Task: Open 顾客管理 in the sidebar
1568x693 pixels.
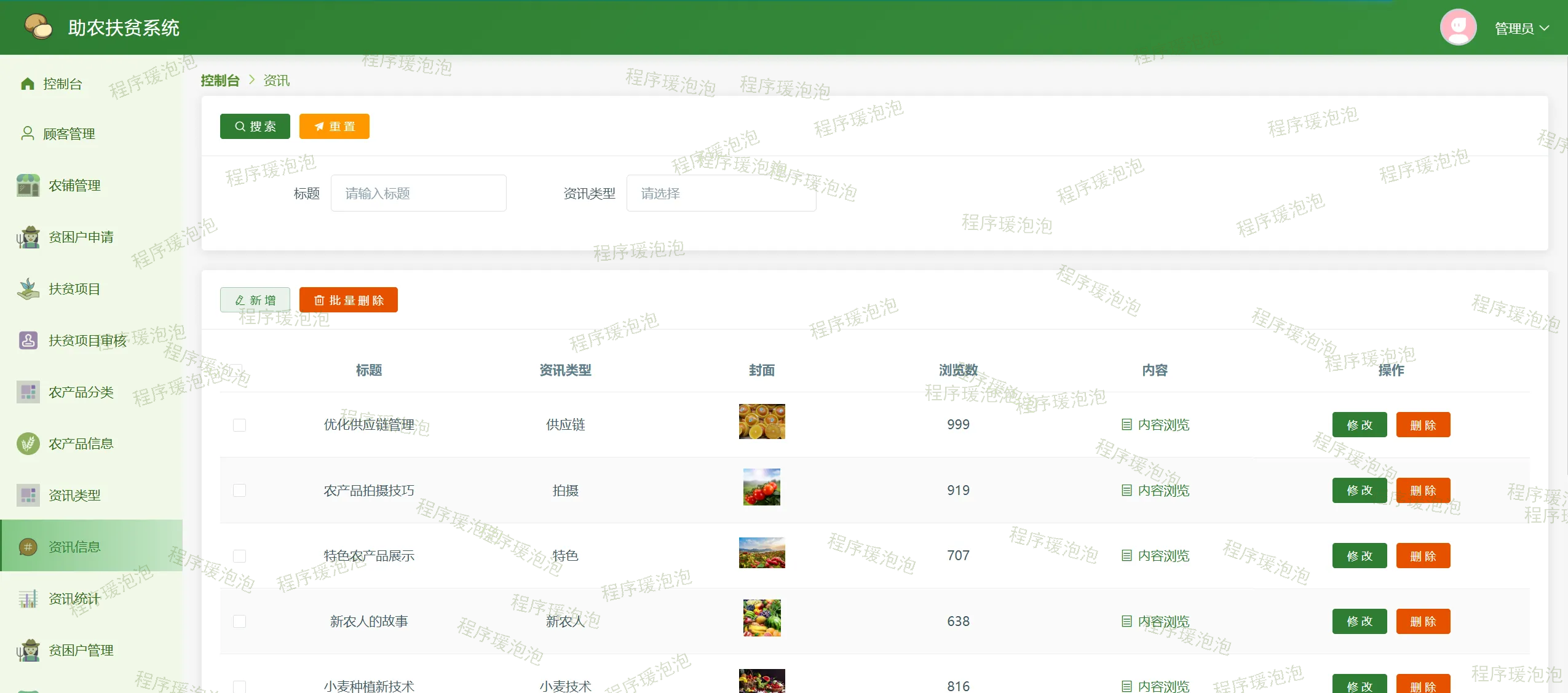Action: pos(68,133)
